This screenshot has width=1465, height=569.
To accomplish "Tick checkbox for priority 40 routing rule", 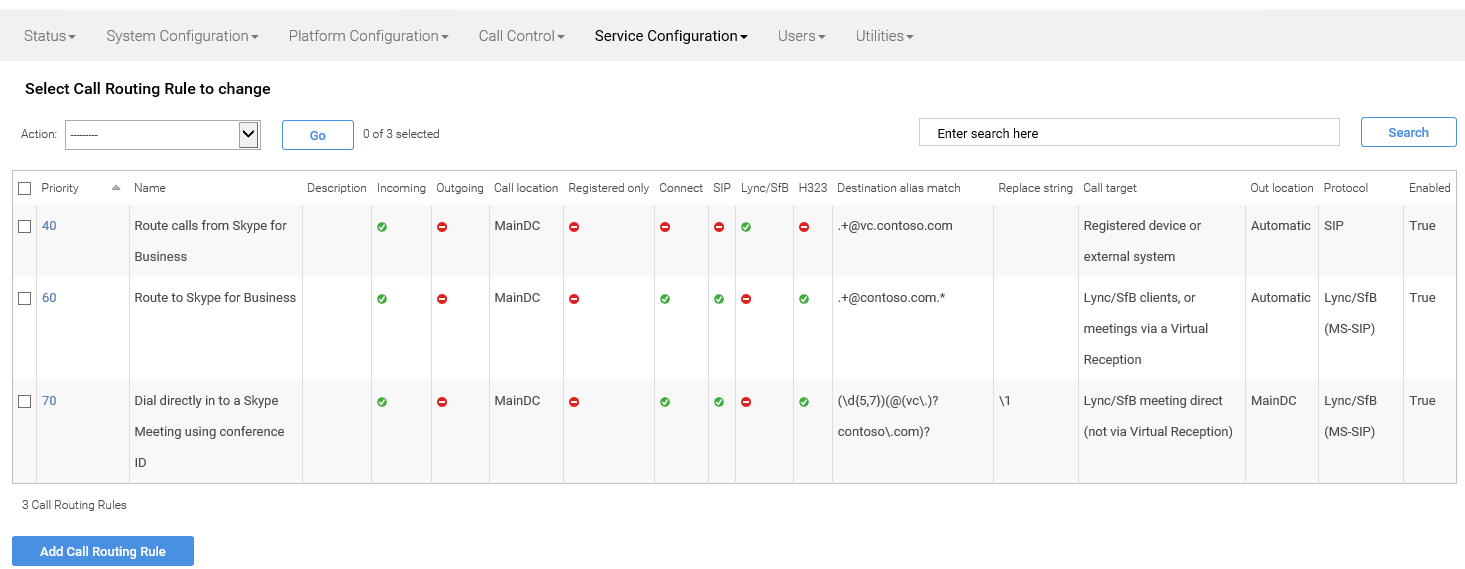I will click(25, 227).
